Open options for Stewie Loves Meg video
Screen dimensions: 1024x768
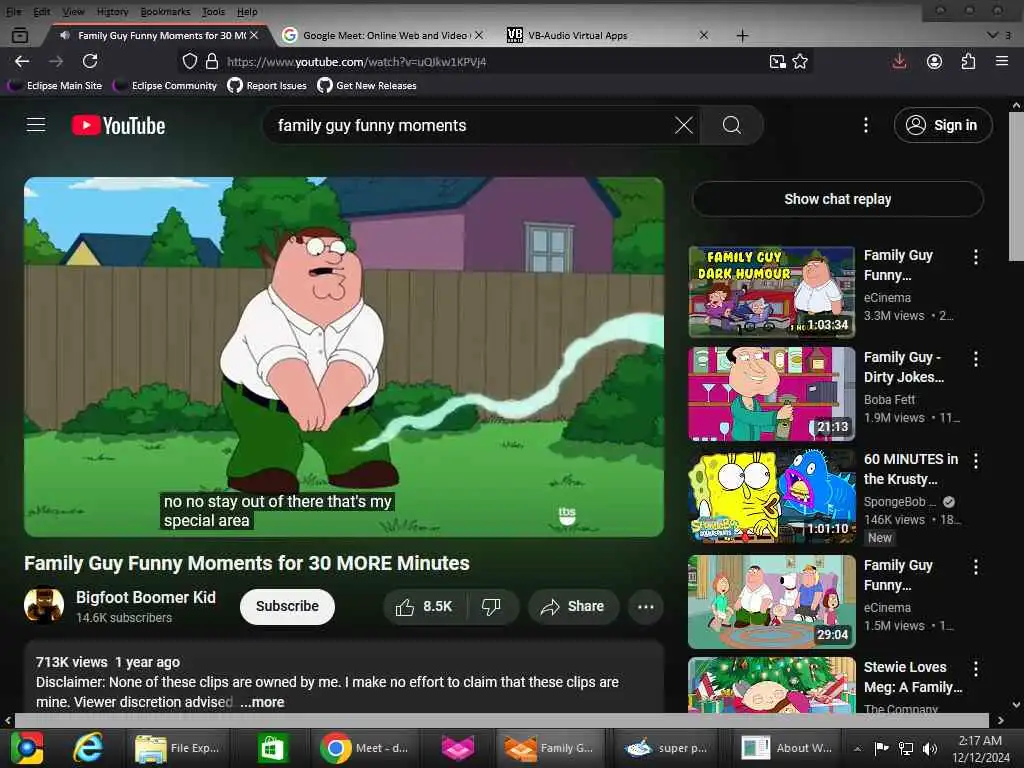pyautogui.click(x=976, y=669)
